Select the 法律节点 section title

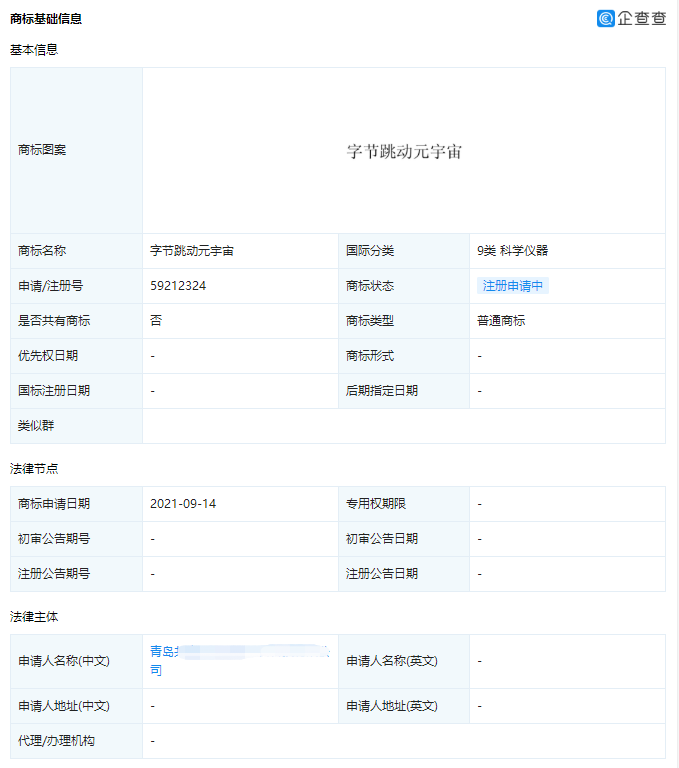click(x=34, y=469)
